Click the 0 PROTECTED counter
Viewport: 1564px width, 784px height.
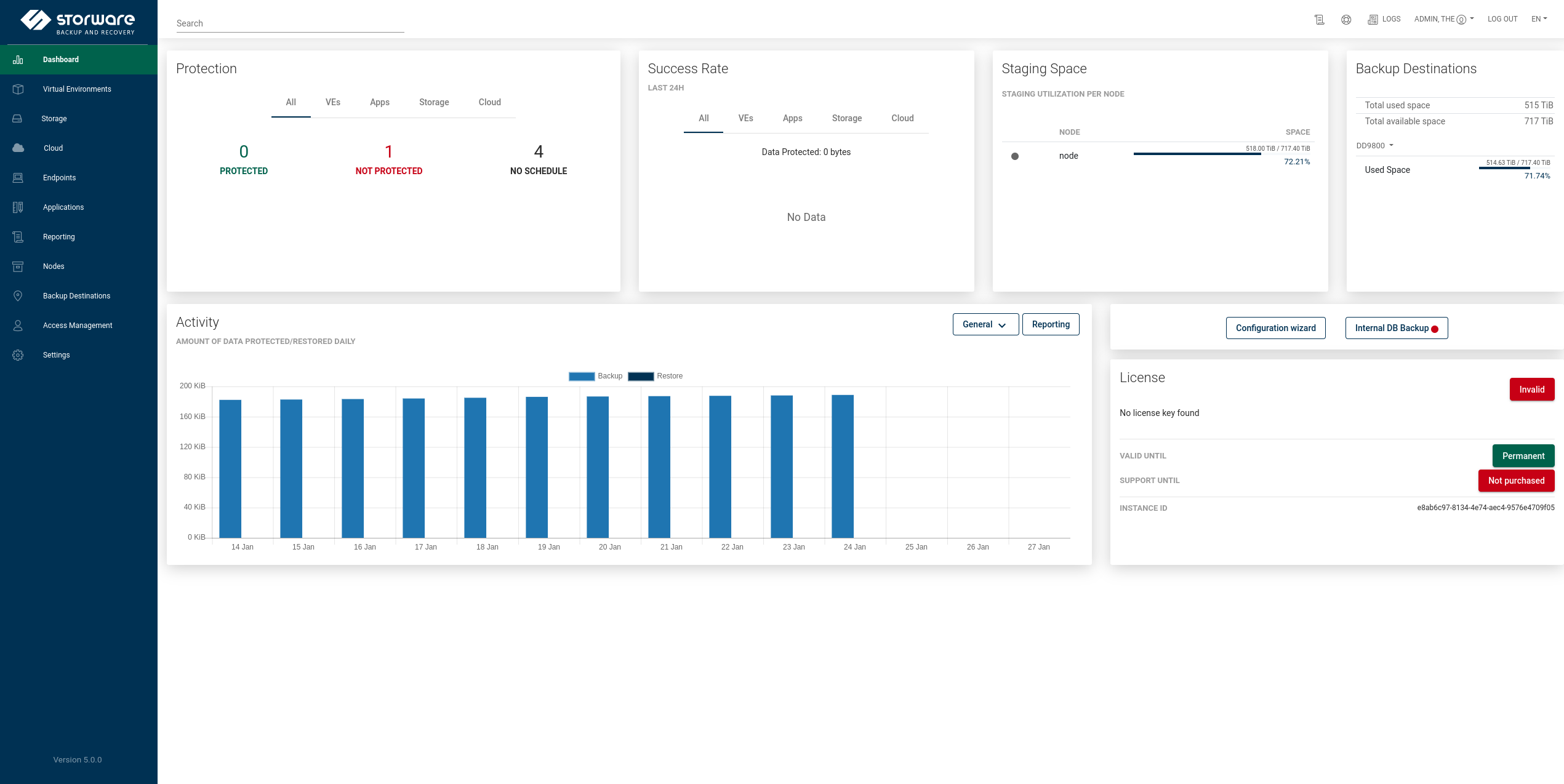(x=244, y=159)
